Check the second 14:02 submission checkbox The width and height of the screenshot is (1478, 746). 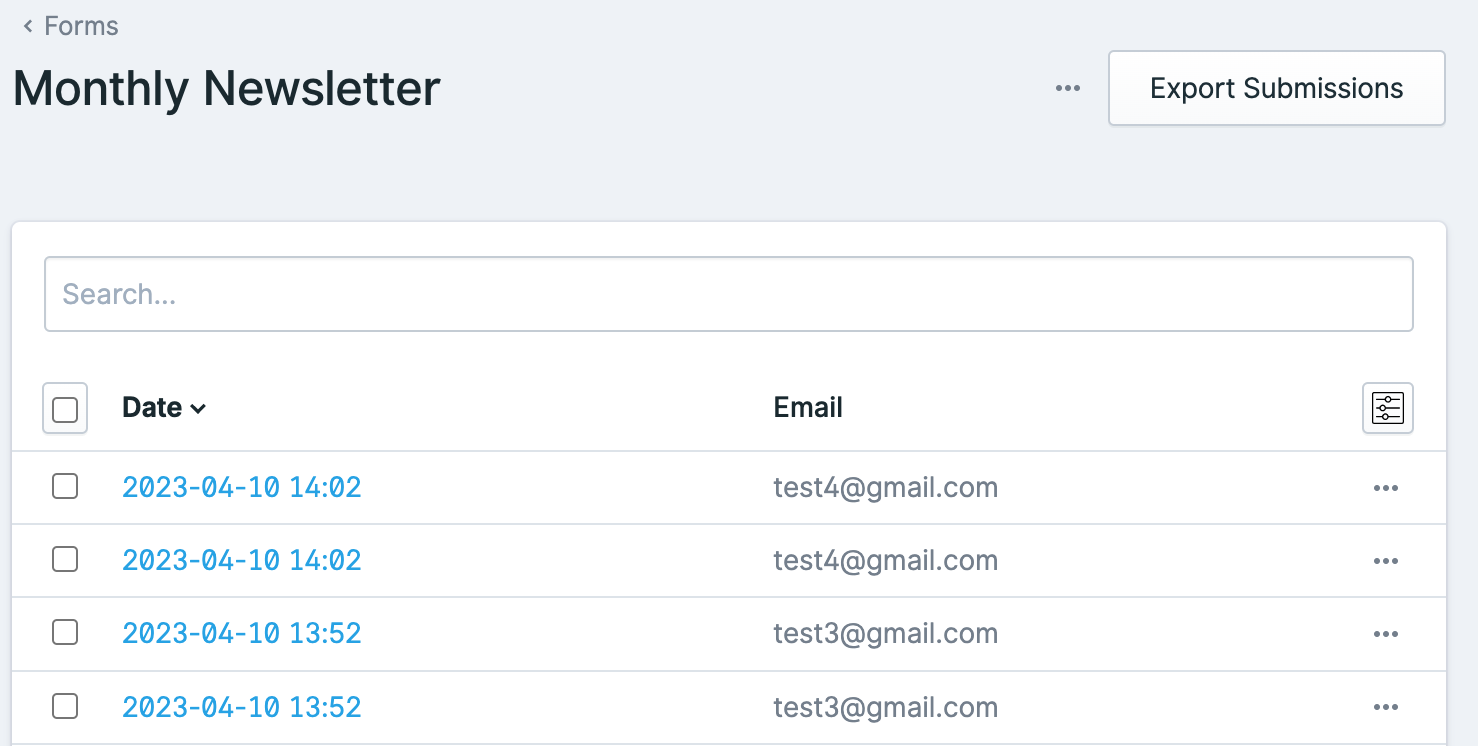pyautogui.click(x=65, y=560)
